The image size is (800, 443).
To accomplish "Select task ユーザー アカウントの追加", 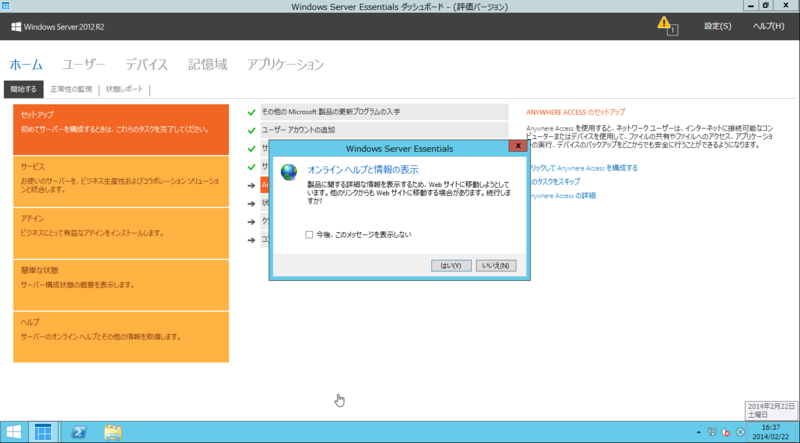I will click(x=384, y=130).
